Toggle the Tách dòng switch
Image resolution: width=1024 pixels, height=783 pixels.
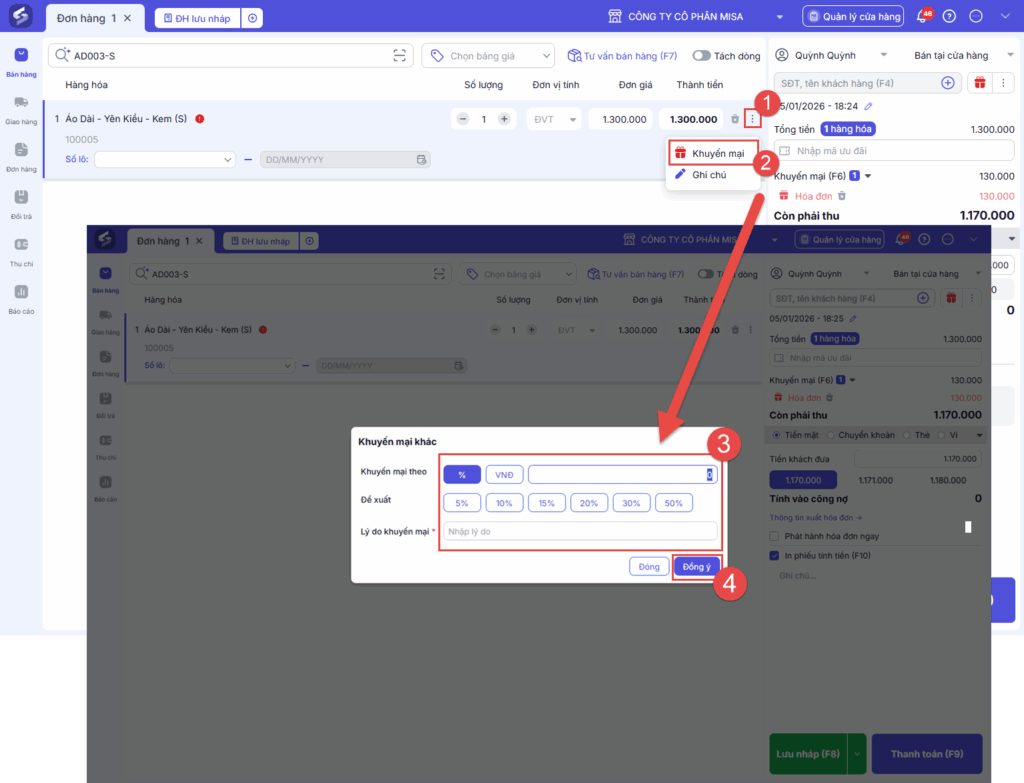point(701,56)
